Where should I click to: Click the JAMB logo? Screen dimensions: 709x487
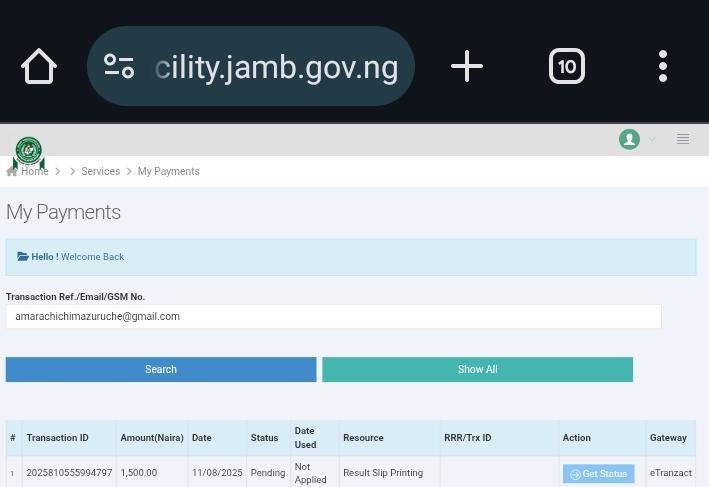coord(28,152)
